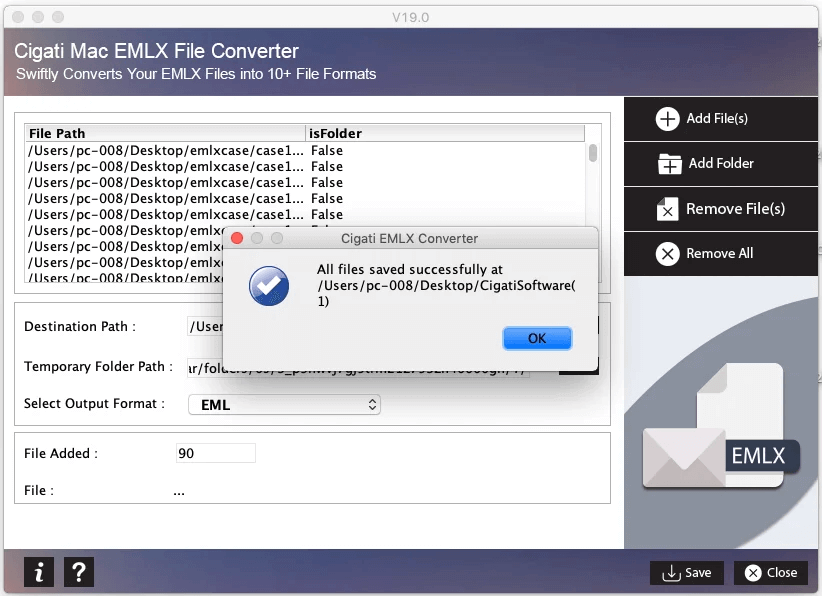Select the fifth file path row
822x596 pixels.
pos(305,214)
